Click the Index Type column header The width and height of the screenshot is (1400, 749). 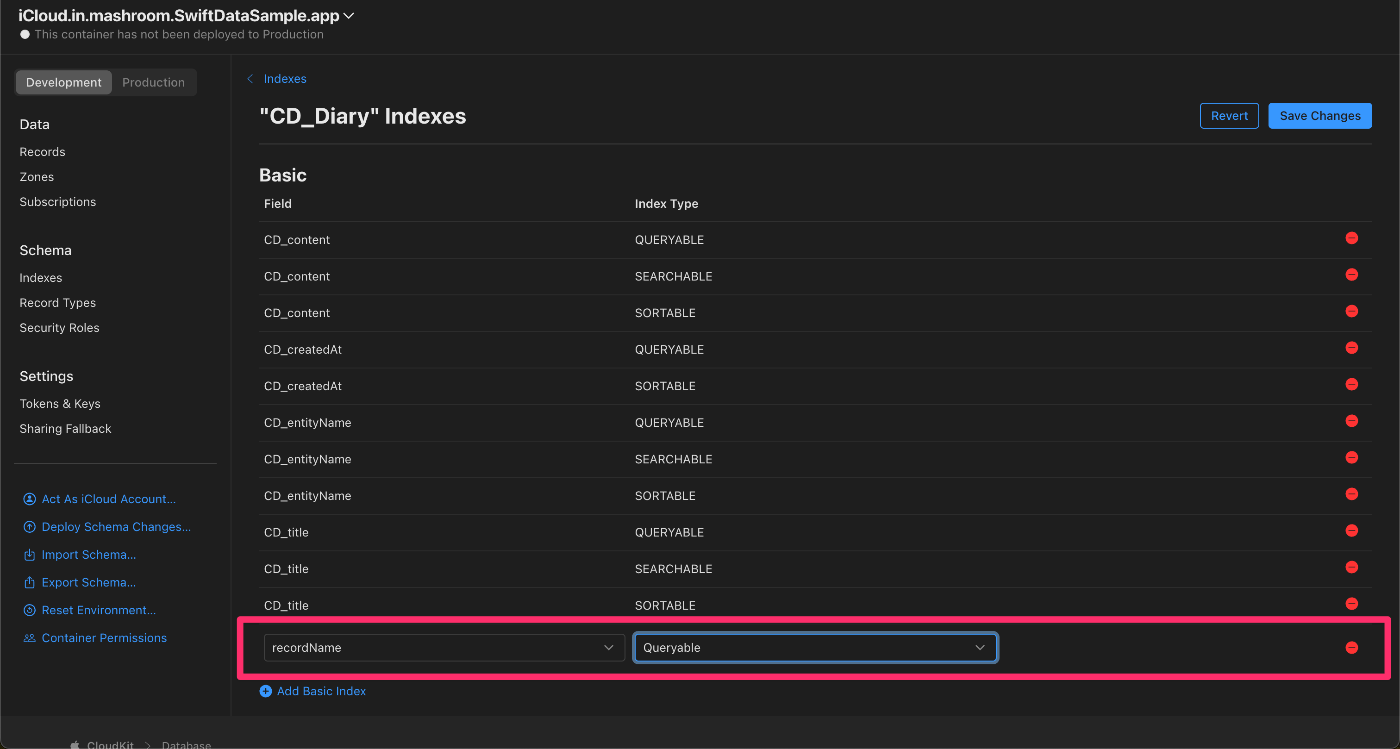coord(666,204)
